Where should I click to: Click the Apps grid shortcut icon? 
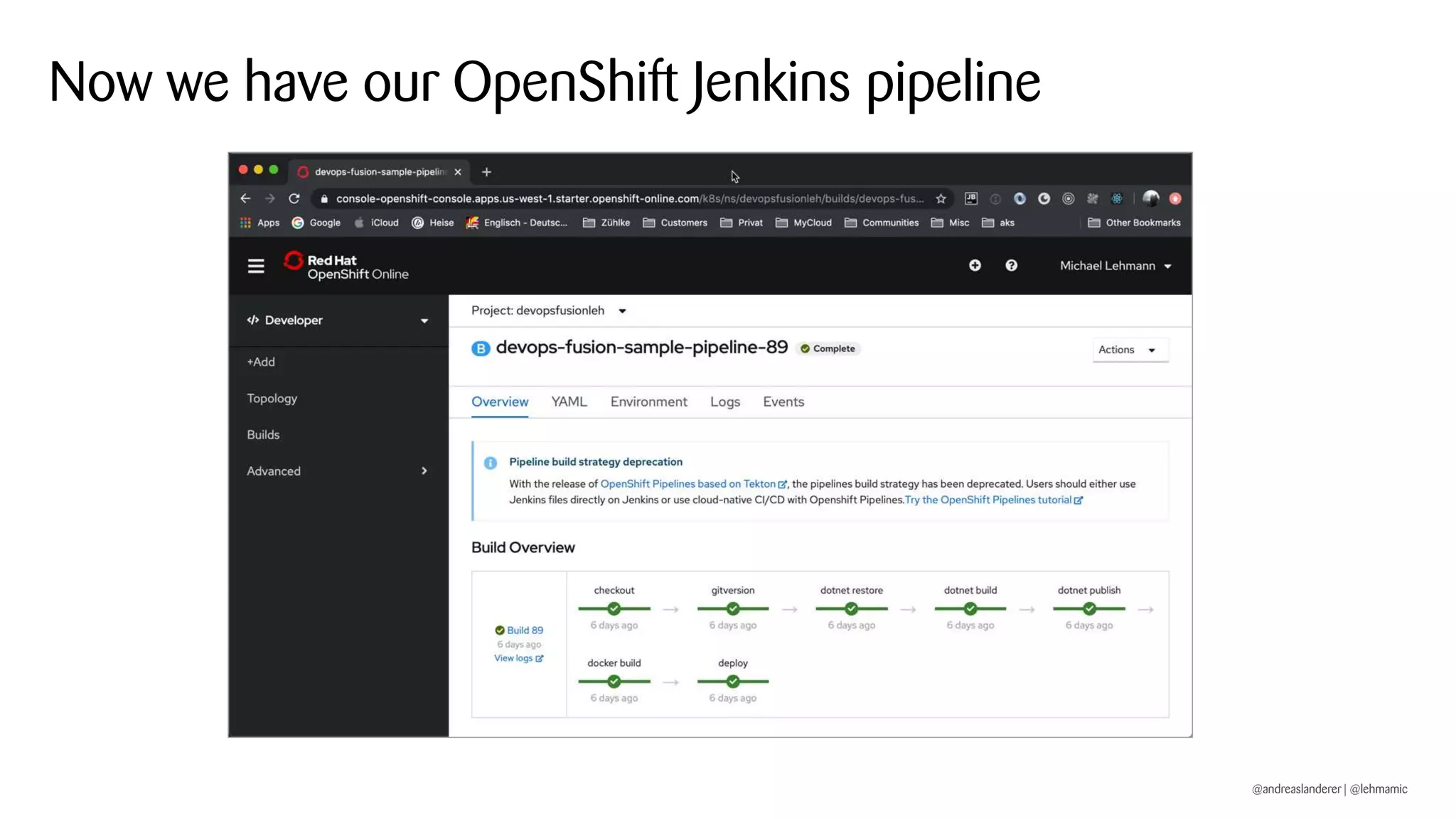pos(245,223)
